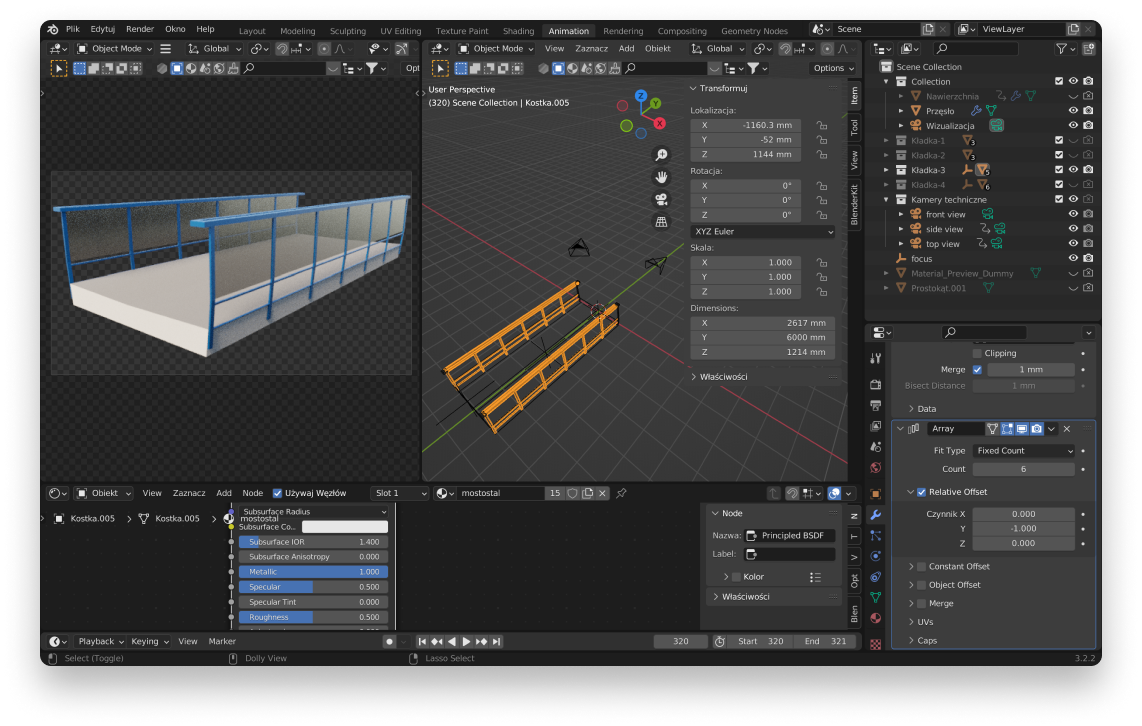Lock the Lokalizacja X value
Screen dimensions: 1142x726
tap(821, 125)
